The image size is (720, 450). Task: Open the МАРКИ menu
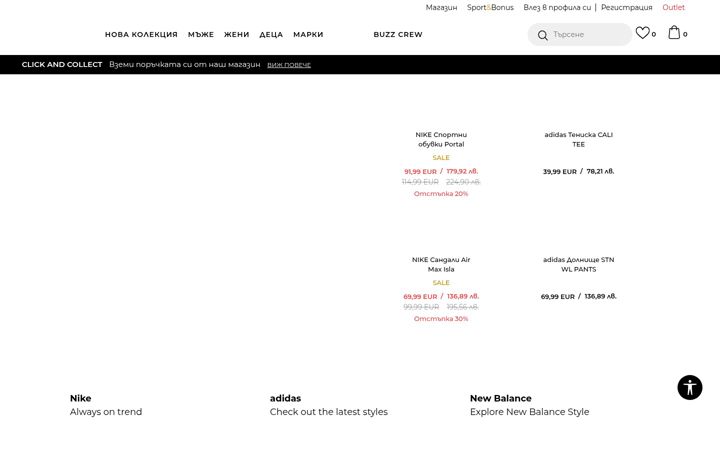308,34
